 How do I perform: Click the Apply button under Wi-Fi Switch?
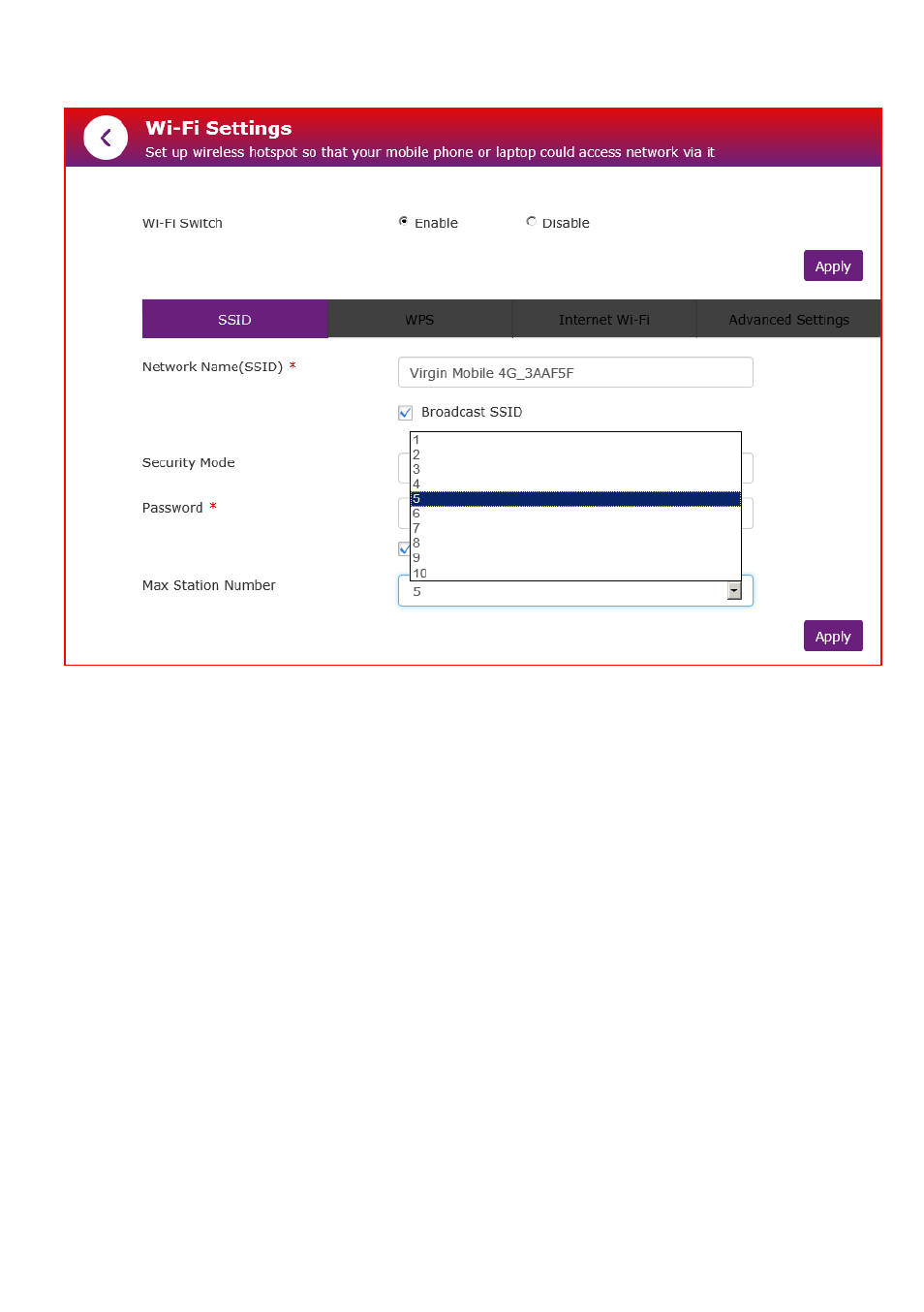click(x=832, y=266)
